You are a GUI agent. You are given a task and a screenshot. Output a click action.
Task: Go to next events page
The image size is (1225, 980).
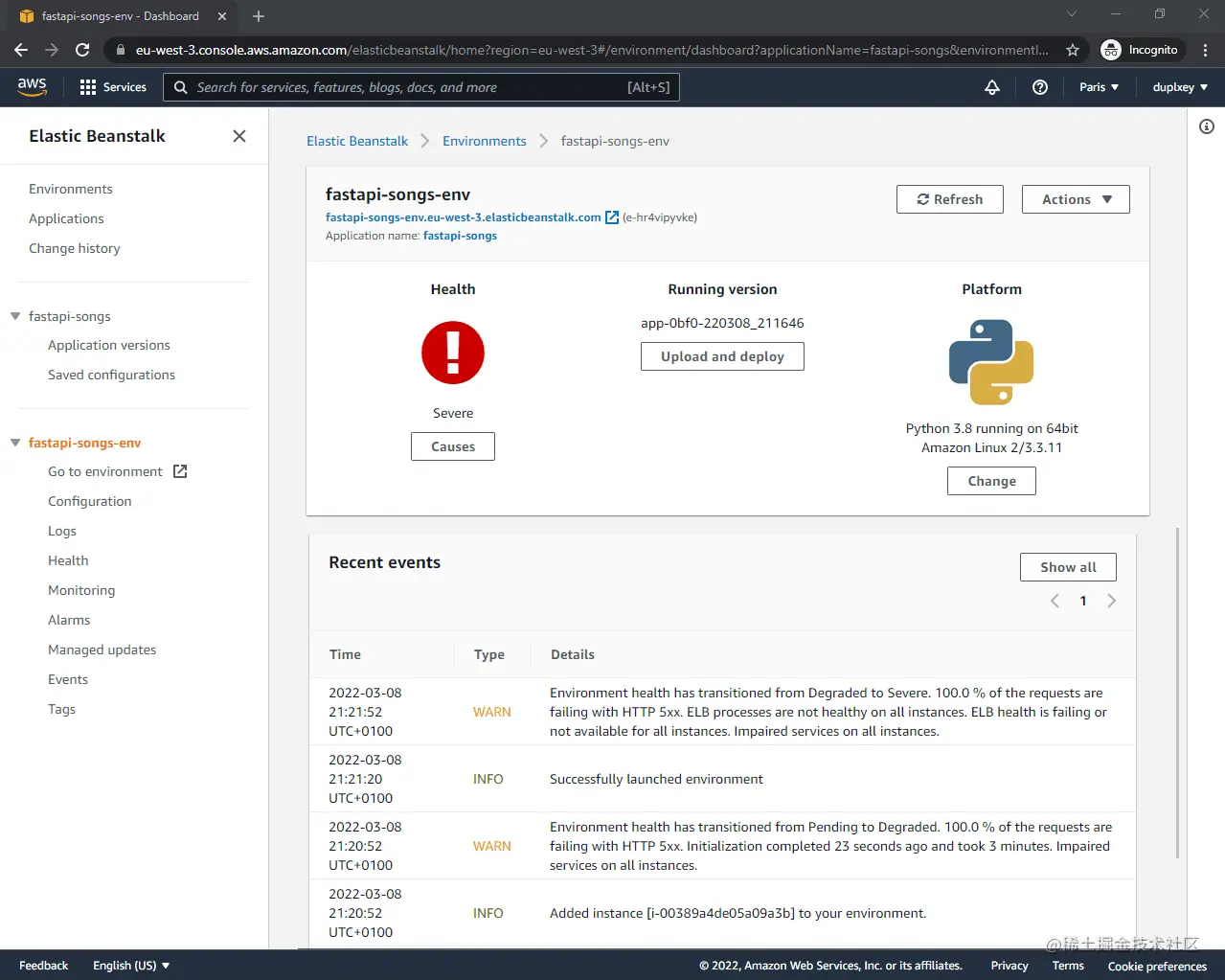[x=1111, y=601]
